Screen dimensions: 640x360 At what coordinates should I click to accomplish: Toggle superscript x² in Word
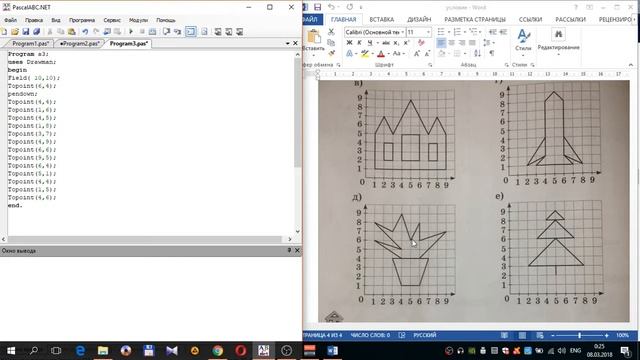[406, 42]
